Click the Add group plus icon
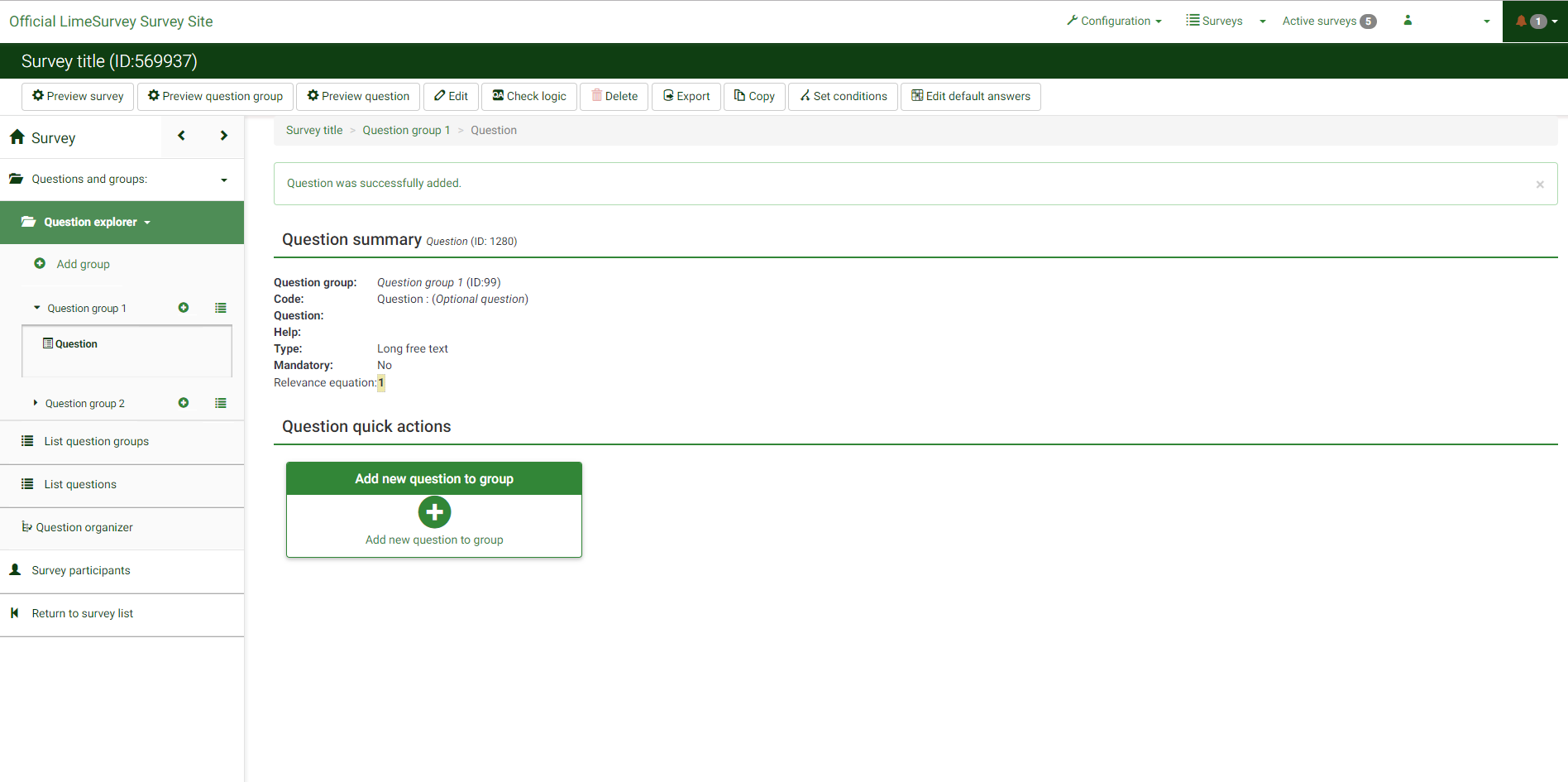The height and width of the screenshot is (782, 1568). click(x=40, y=264)
